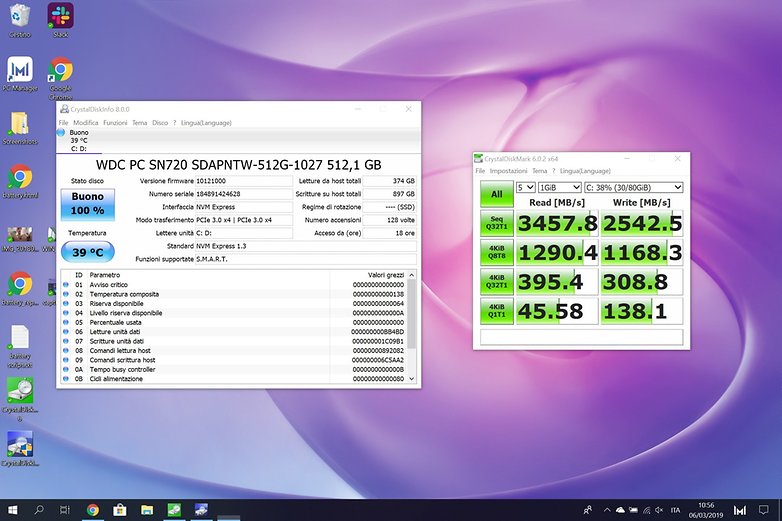The height and width of the screenshot is (521, 782).
Task: Open Lingua(Language) menu in CrystalDiskInfo
Action: pyautogui.click(x=206, y=123)
